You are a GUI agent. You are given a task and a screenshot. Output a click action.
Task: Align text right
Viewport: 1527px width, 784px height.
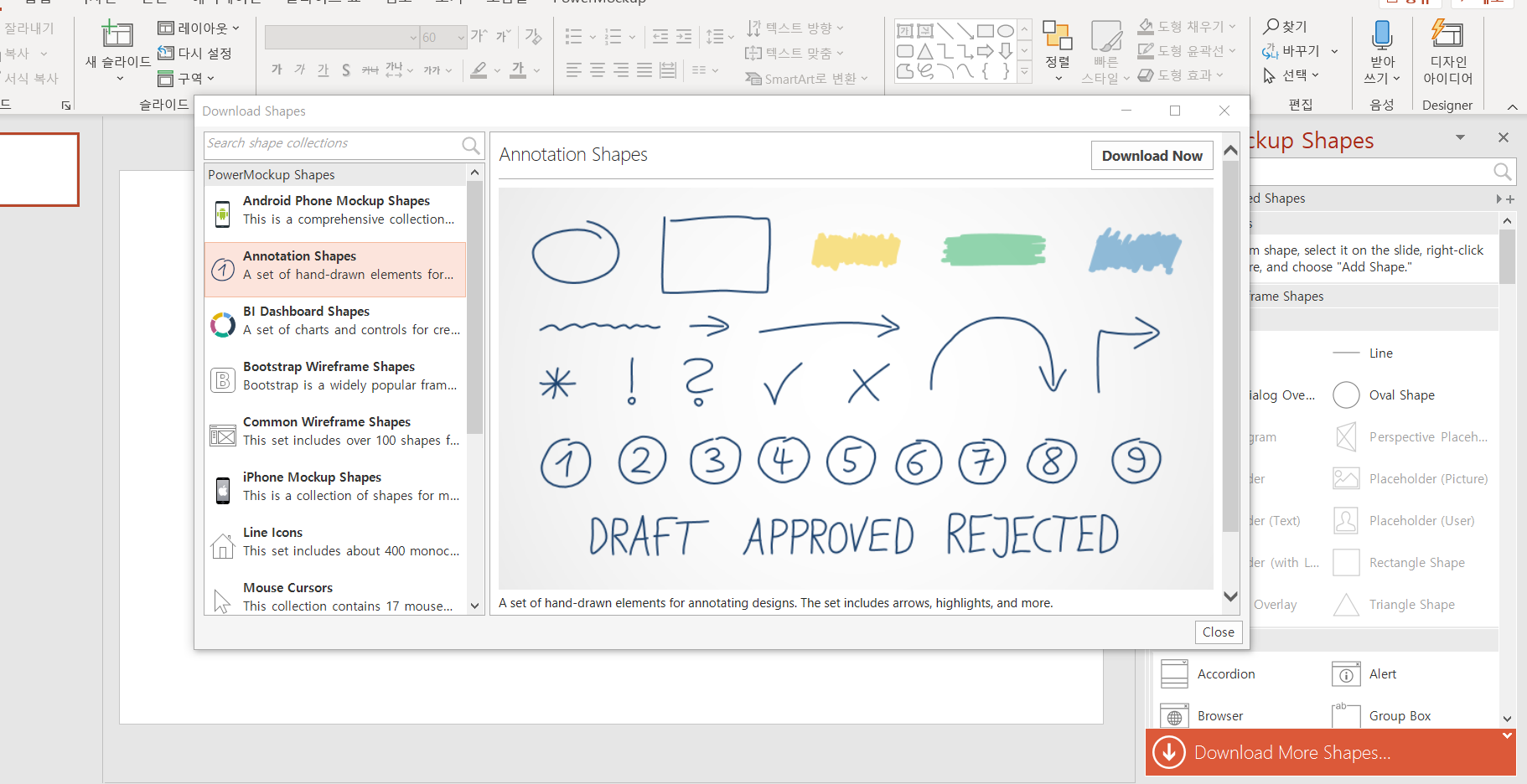click(x=620, y=70)
